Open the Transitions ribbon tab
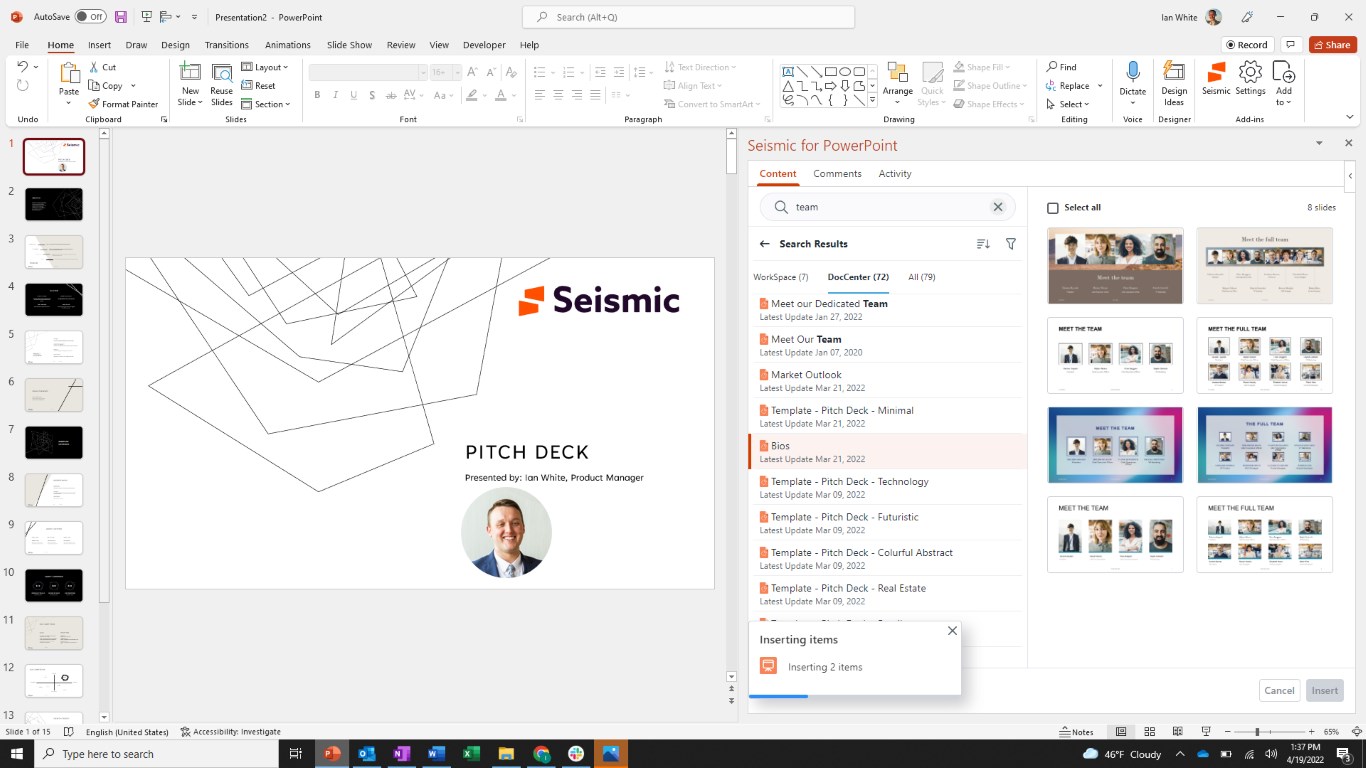The width and height of the screenshot is (1366, 768). click(226, 45)
